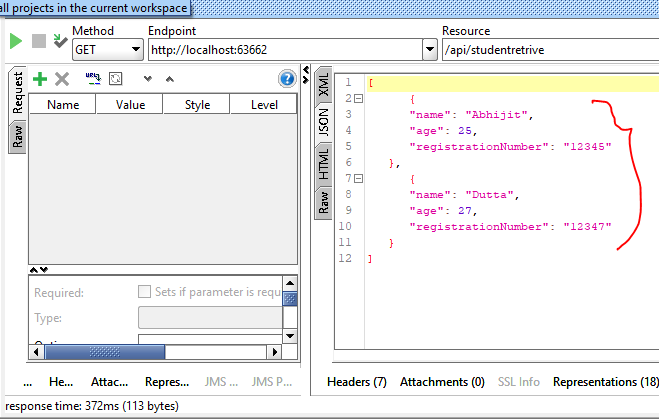
Task: Switch to the HTML response tab
Action: [323, 164]
